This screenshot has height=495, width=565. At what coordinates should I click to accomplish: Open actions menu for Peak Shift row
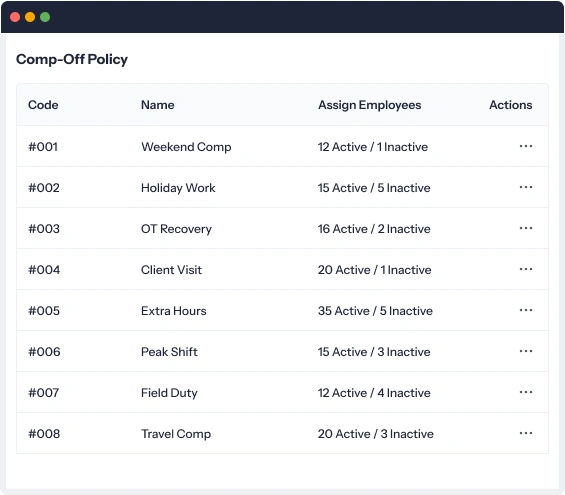pyautogui.click(x=526, y=351)
